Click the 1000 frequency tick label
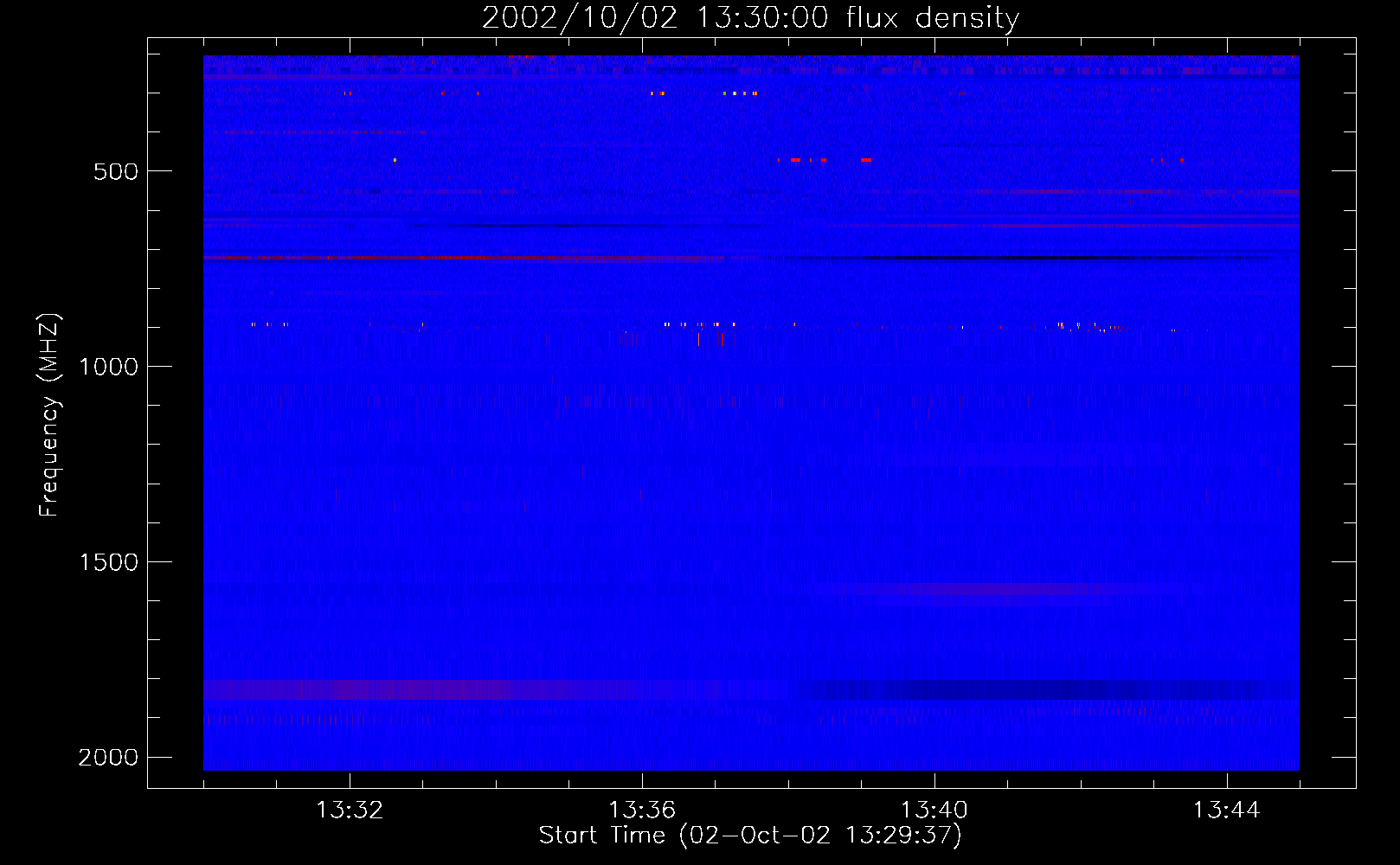 108,367
